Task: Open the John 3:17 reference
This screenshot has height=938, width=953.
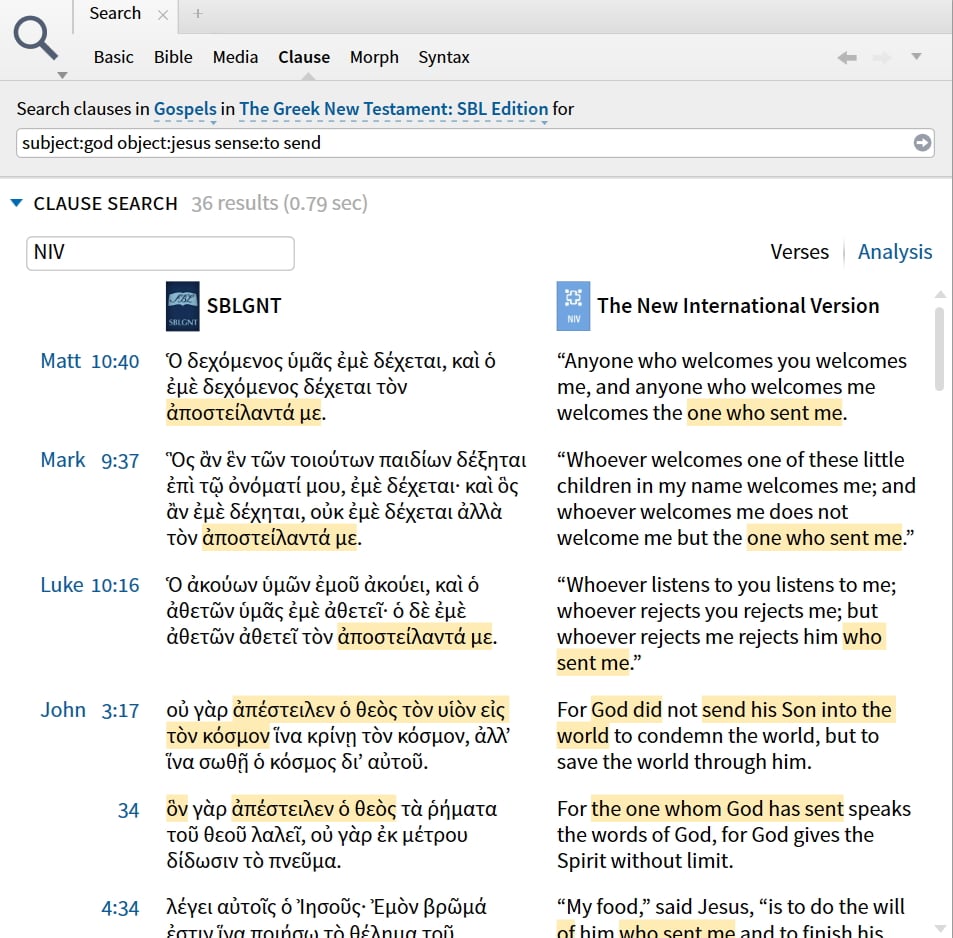Action: pyautogui.click(x=90, y=710)
